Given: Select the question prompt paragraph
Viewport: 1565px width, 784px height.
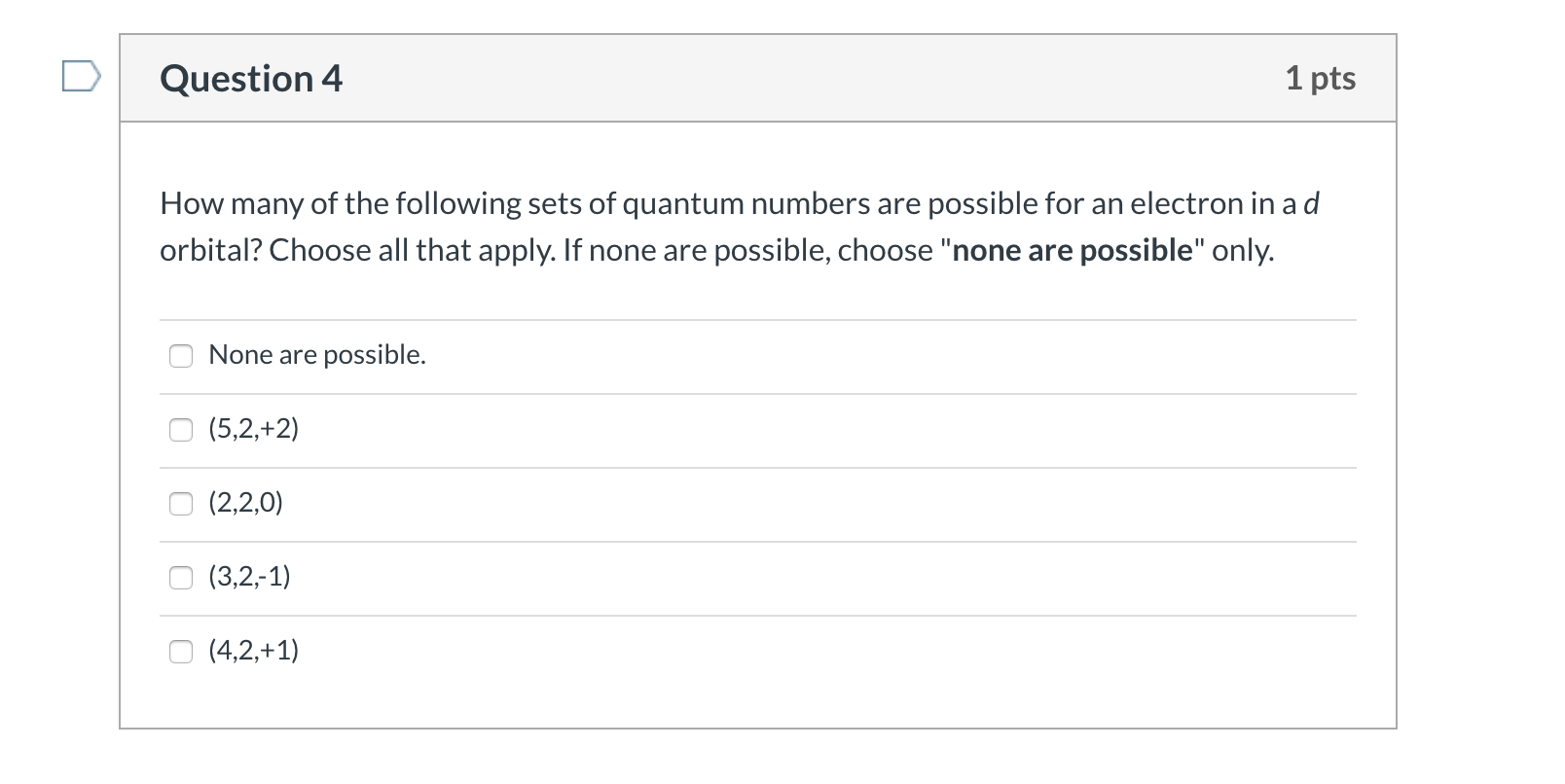Looking at the screenshot, I should 740,226.
